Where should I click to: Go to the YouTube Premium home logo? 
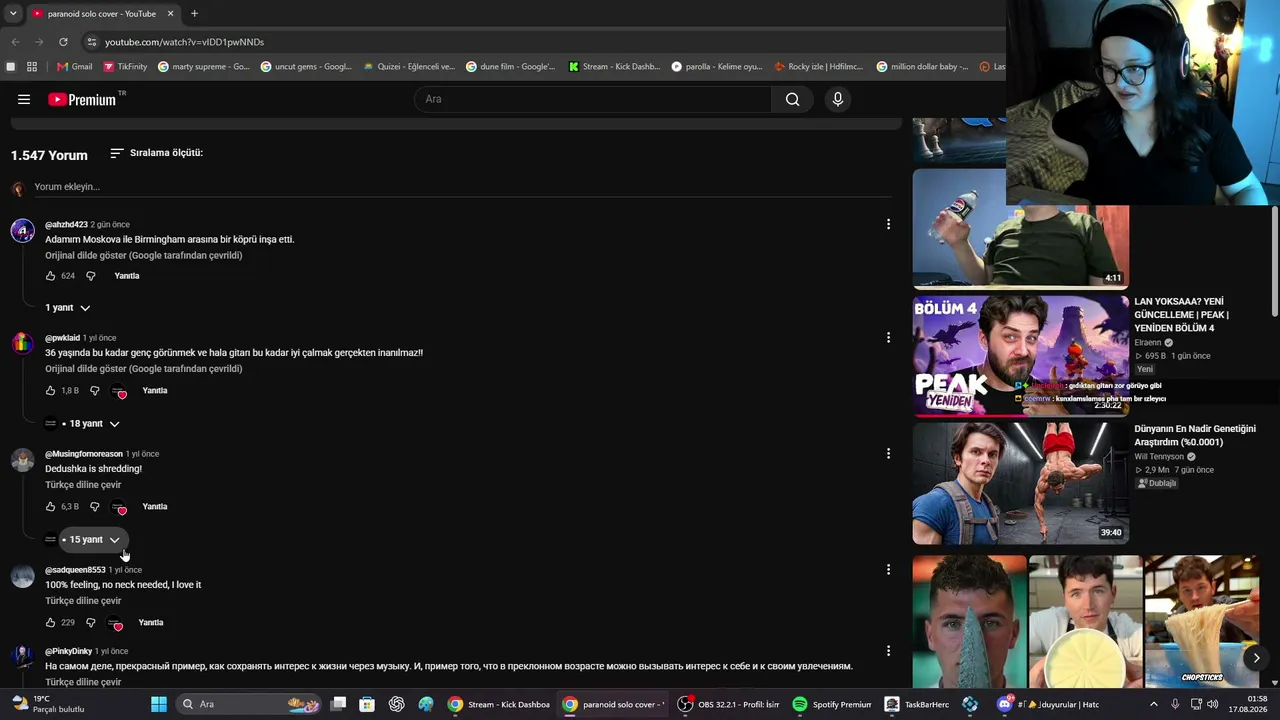(x=82, y=99)
